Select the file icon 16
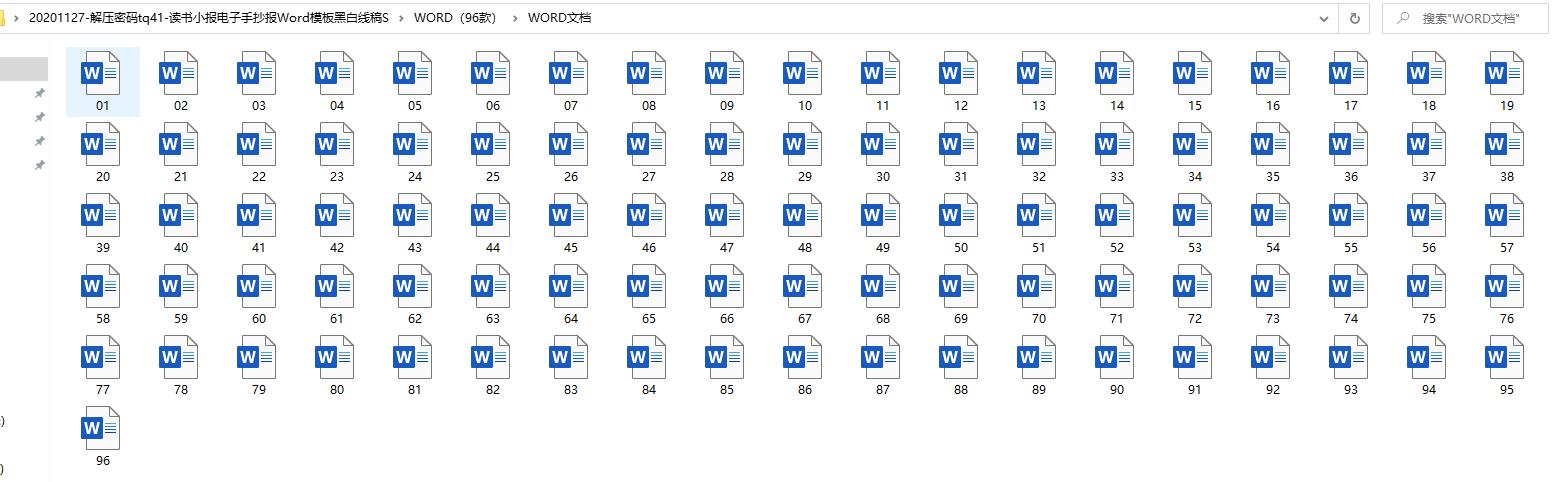The height and width of the screenshot is (482, 1561). [1271, 73]
